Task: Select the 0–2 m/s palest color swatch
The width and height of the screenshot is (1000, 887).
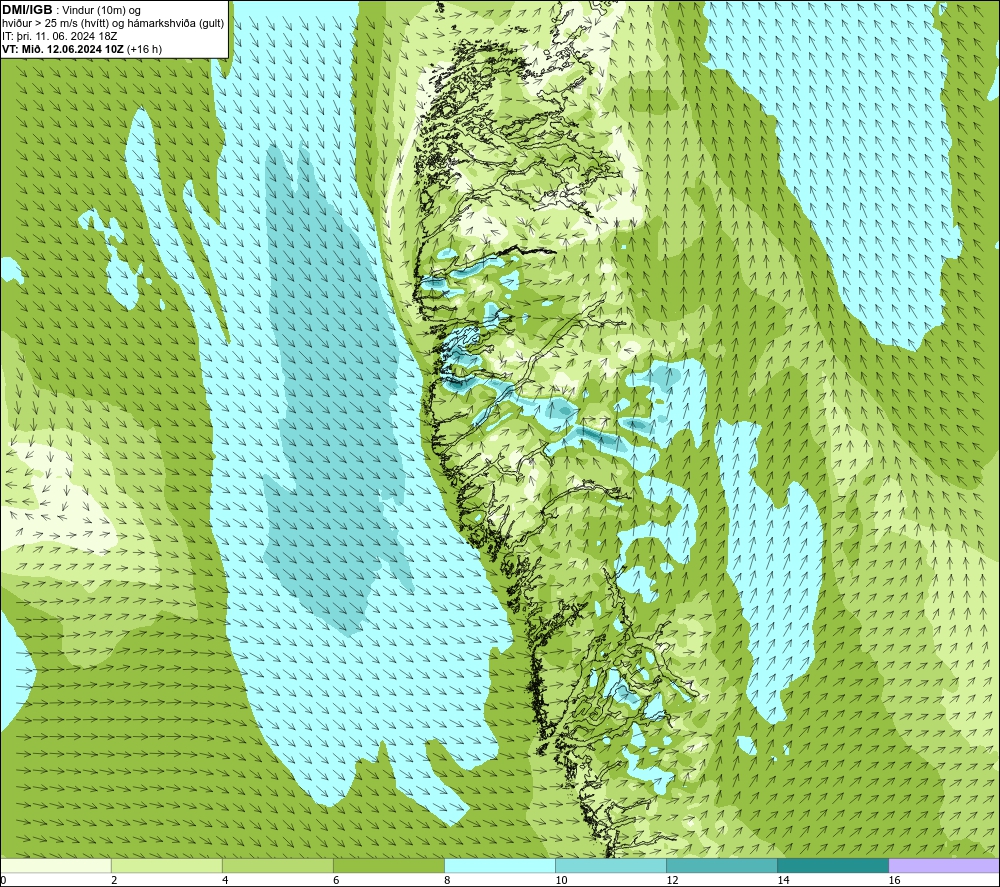Action: 56,865
